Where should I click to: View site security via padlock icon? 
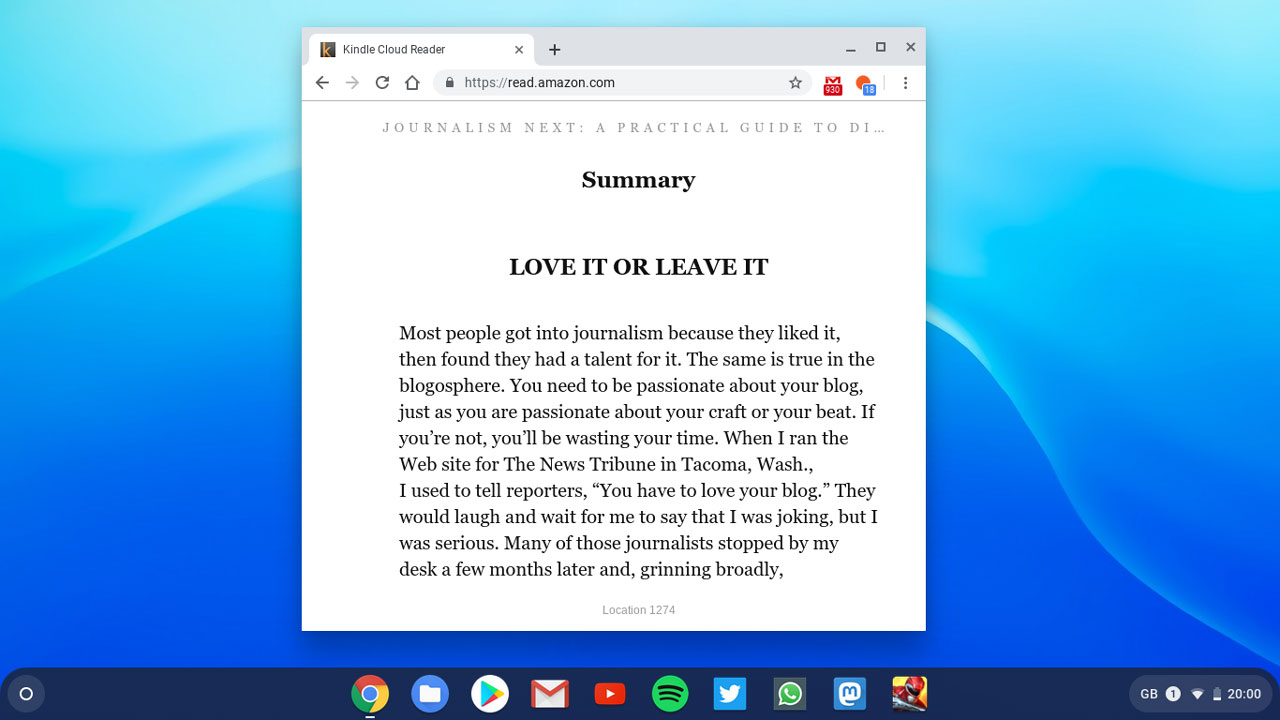[450, 83]
